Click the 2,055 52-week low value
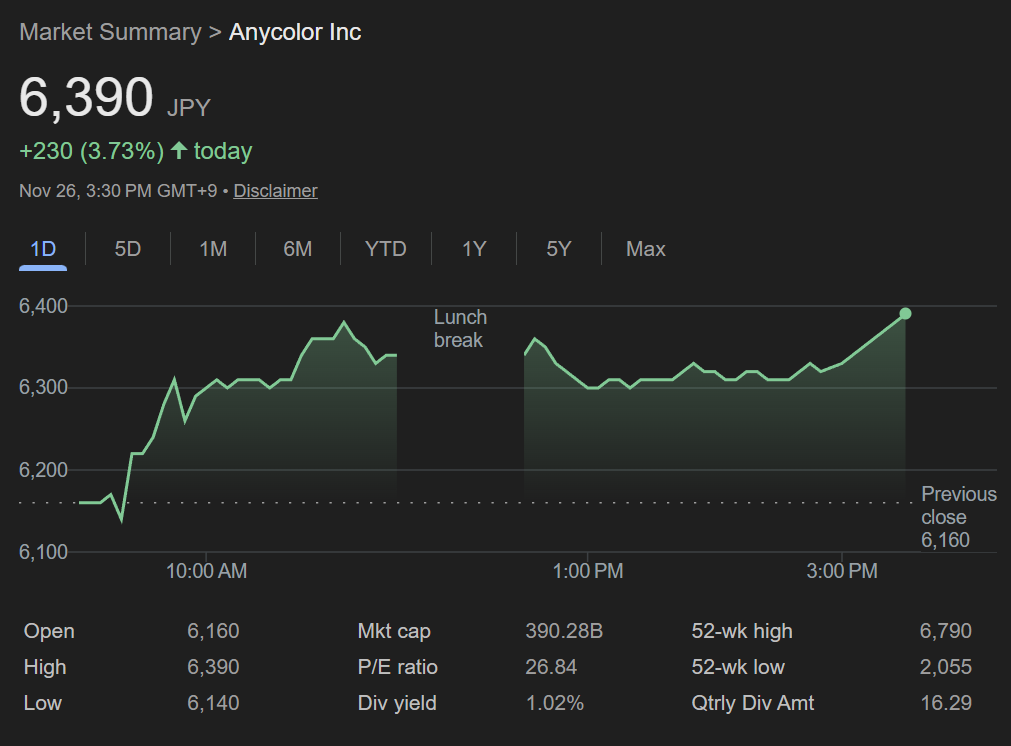 click(946, 667)
